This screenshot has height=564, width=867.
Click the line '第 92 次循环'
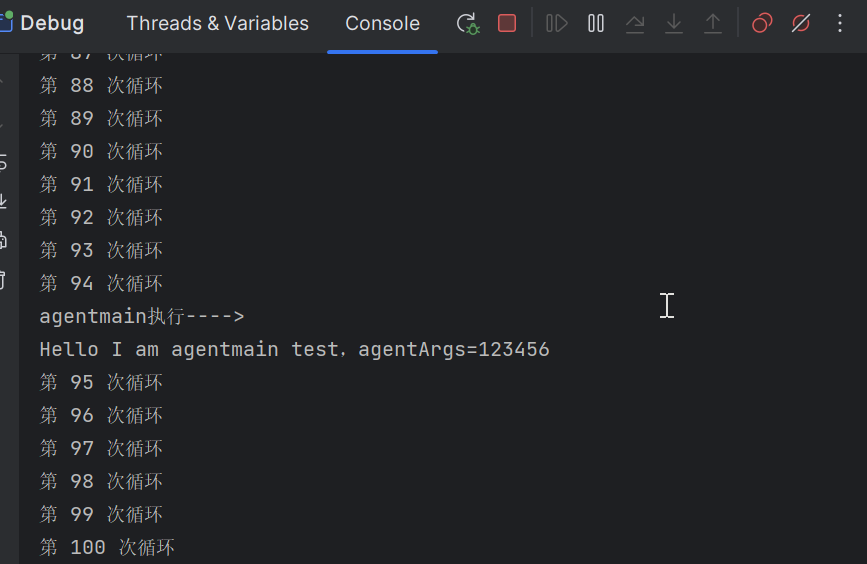[101, 217]
